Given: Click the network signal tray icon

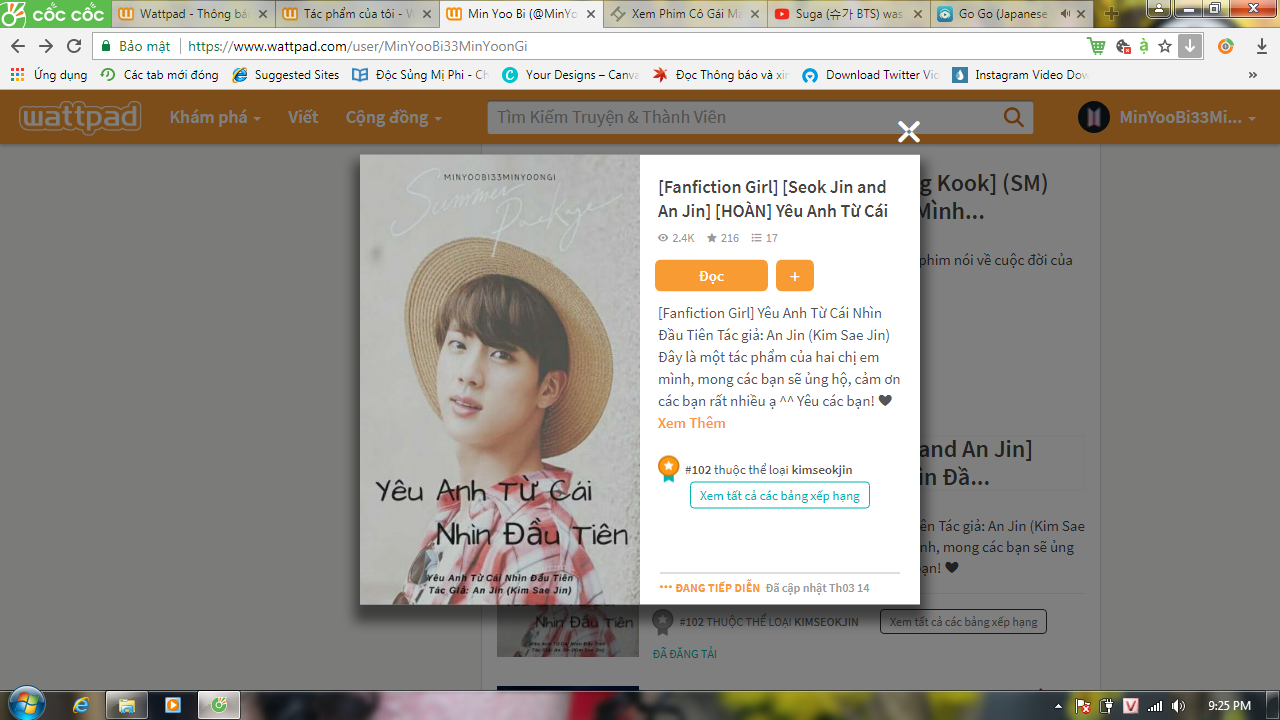Looking at the screenshot, I should click(x=1155, y=706).
